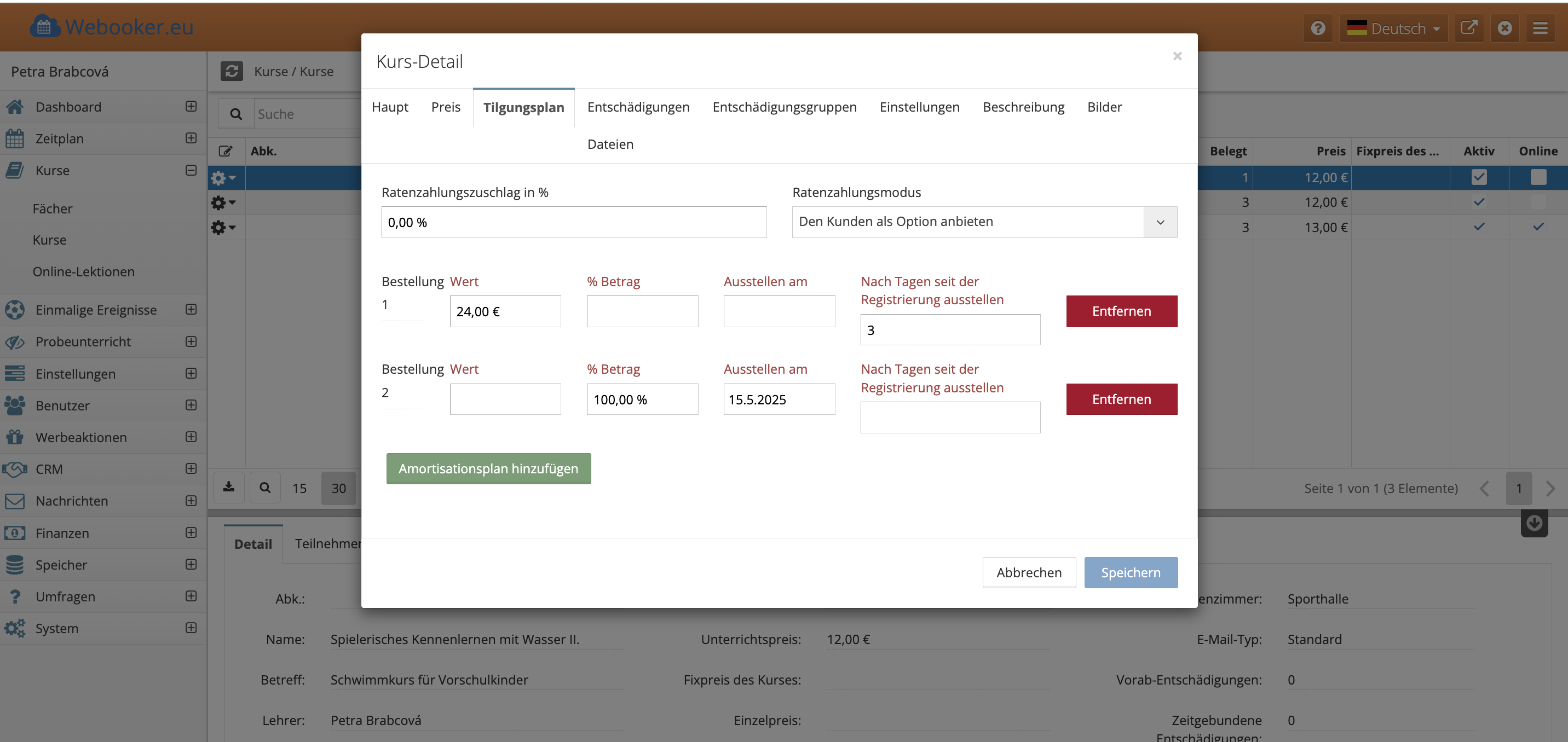Open the help question mark icon
The width and height of the screenshot is (1568, 742).
pyautogui.click(x=1318, y=28)
